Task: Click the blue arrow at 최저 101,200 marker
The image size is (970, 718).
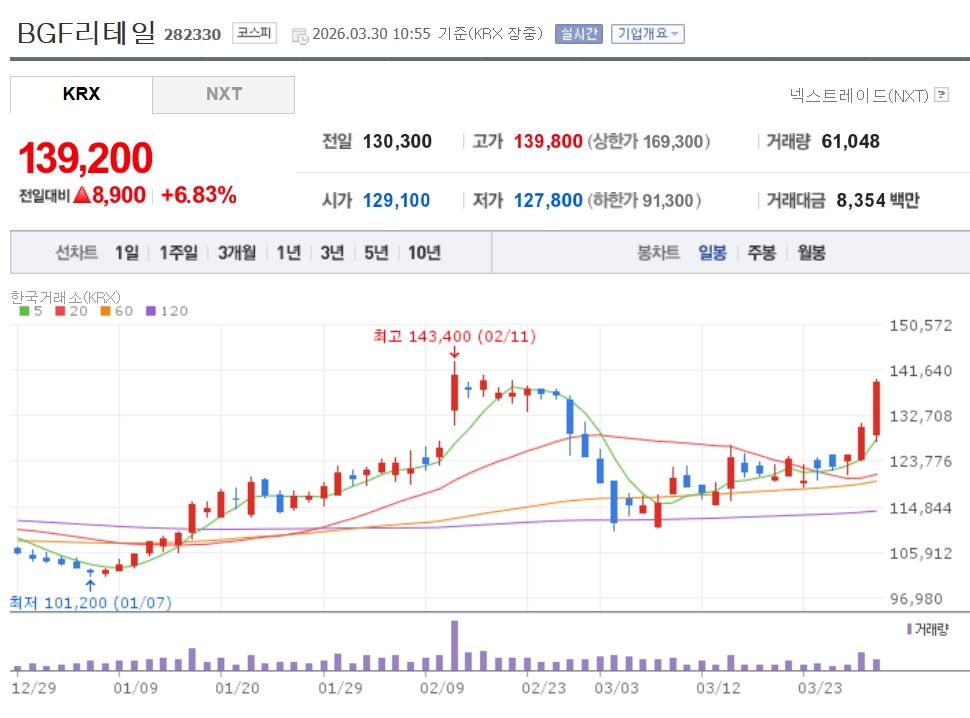Action: click(x=91, y=584)
